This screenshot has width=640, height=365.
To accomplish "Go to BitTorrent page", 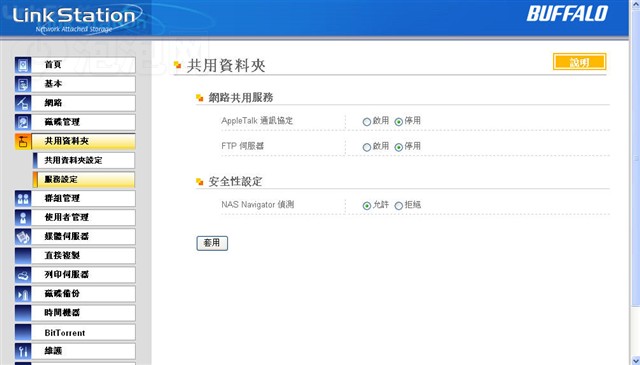I will (x=83, y=332).
